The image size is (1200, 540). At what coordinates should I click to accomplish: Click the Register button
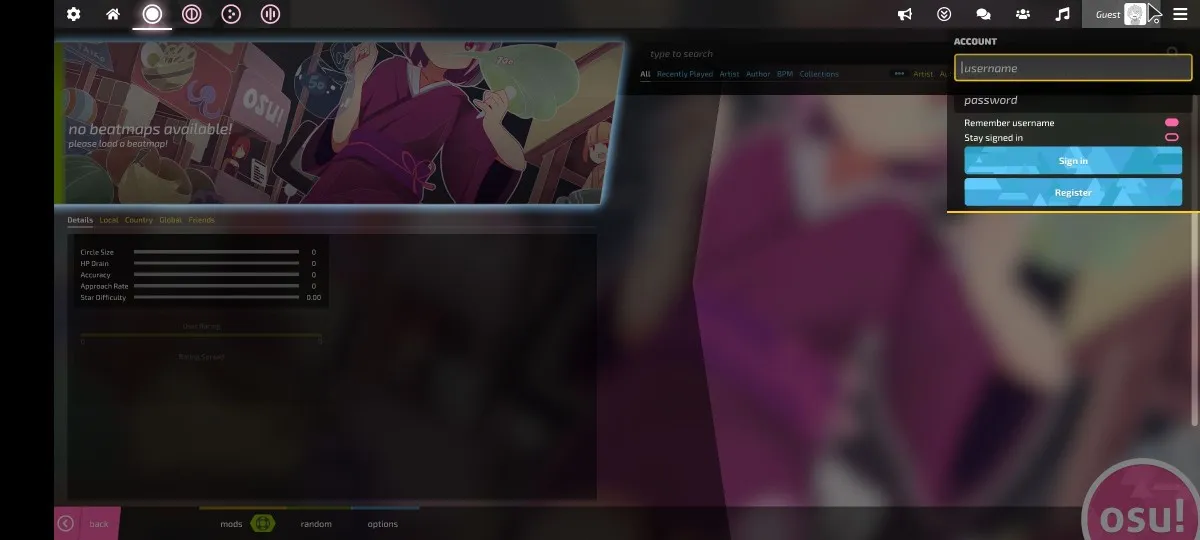tap(1073, 192)
